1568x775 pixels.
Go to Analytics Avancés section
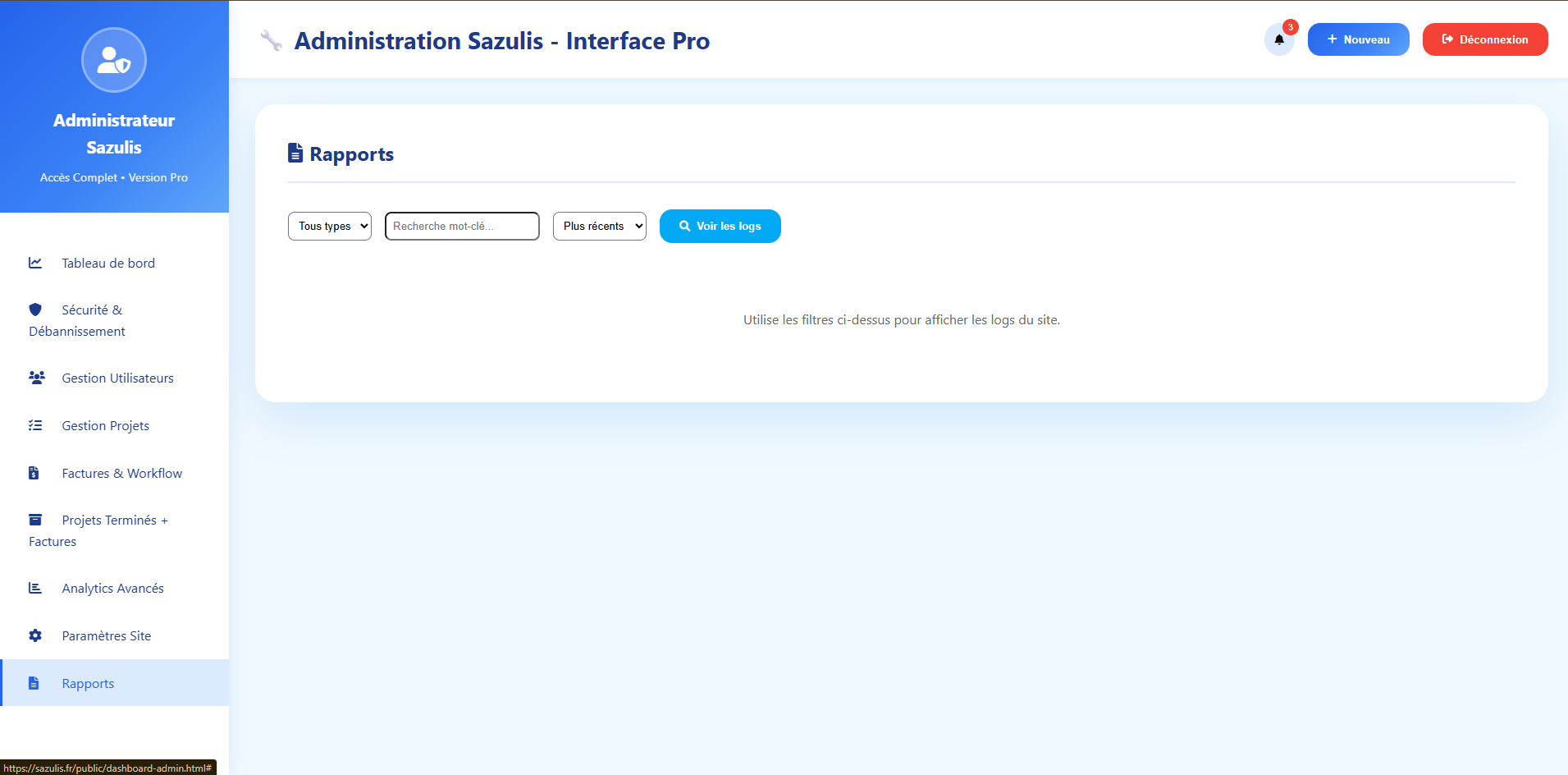112,588
